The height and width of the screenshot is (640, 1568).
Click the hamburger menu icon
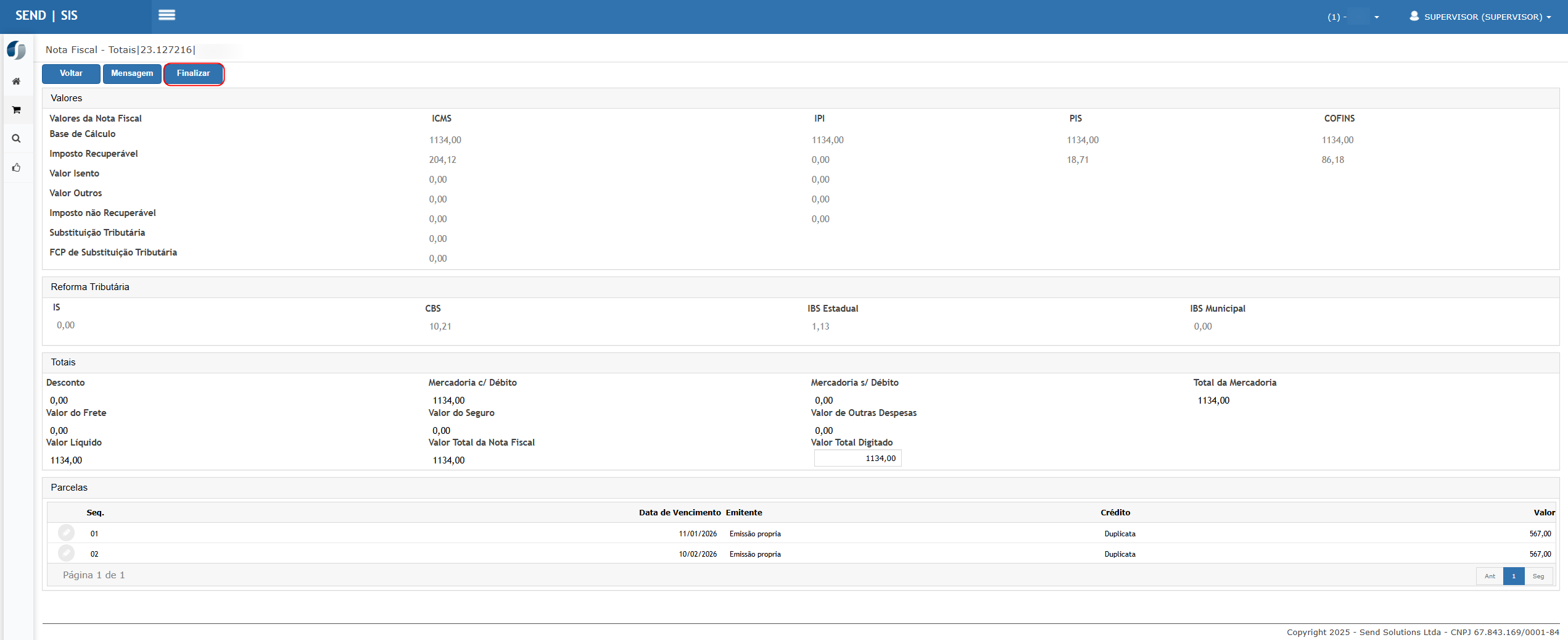point(167,15)
